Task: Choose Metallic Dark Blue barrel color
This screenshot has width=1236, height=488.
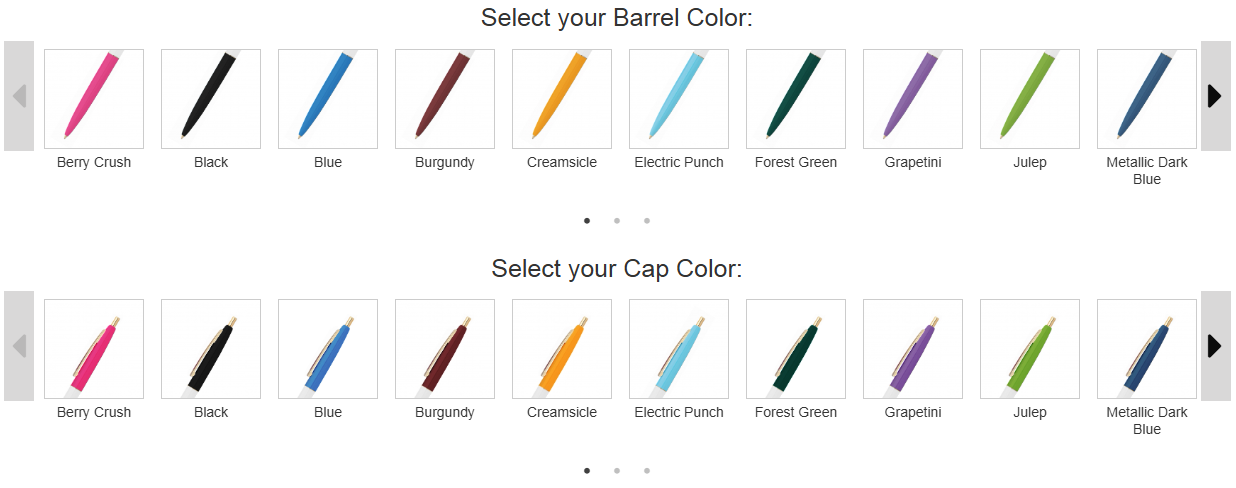Action: (1147, 99)
